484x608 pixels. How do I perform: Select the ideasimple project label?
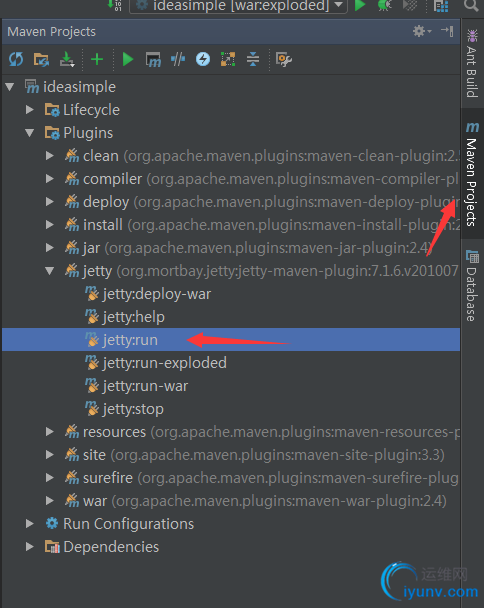pos(80,87)
